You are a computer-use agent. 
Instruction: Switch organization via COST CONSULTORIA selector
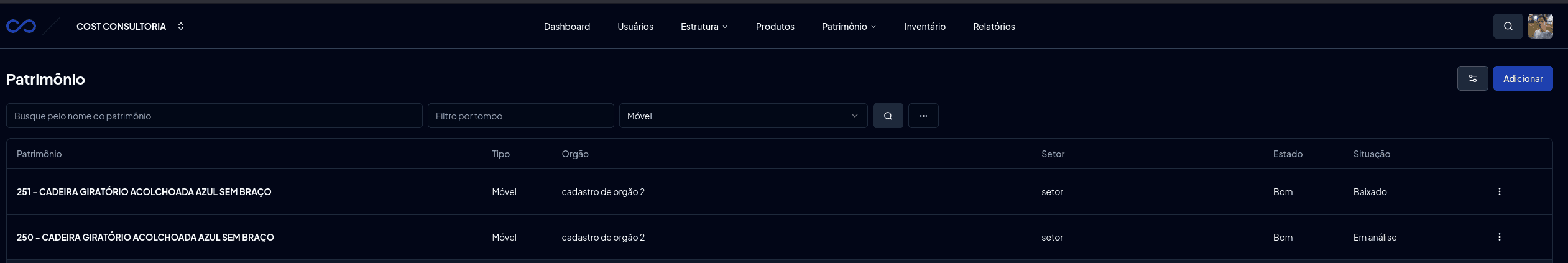[130, 26]
